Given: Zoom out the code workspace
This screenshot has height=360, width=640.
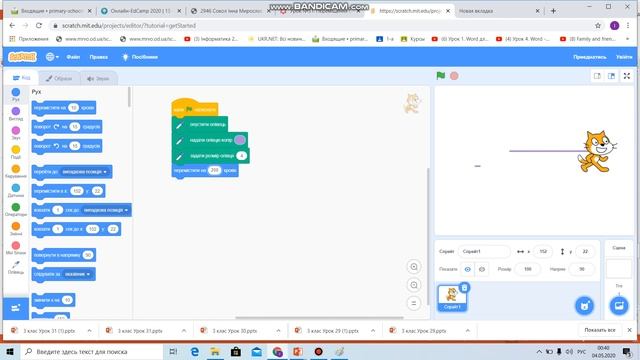Looking at the screenshot, I should pos(413,285).
